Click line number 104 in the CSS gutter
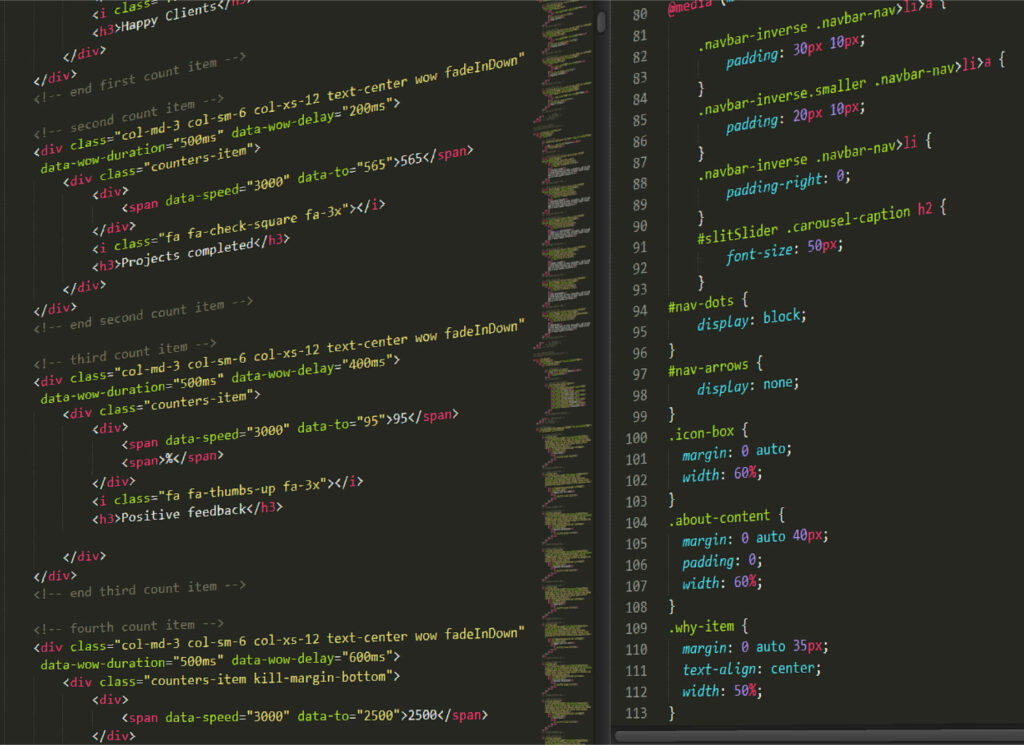 tap(636, 522)
